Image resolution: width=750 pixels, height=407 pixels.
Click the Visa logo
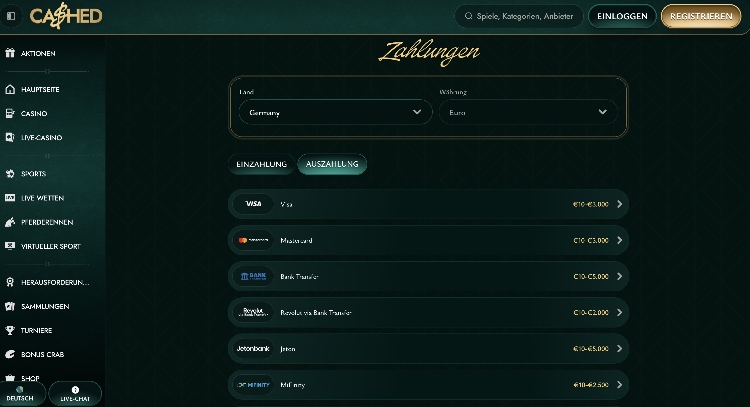pyautogui.click(x=253, y=204)
